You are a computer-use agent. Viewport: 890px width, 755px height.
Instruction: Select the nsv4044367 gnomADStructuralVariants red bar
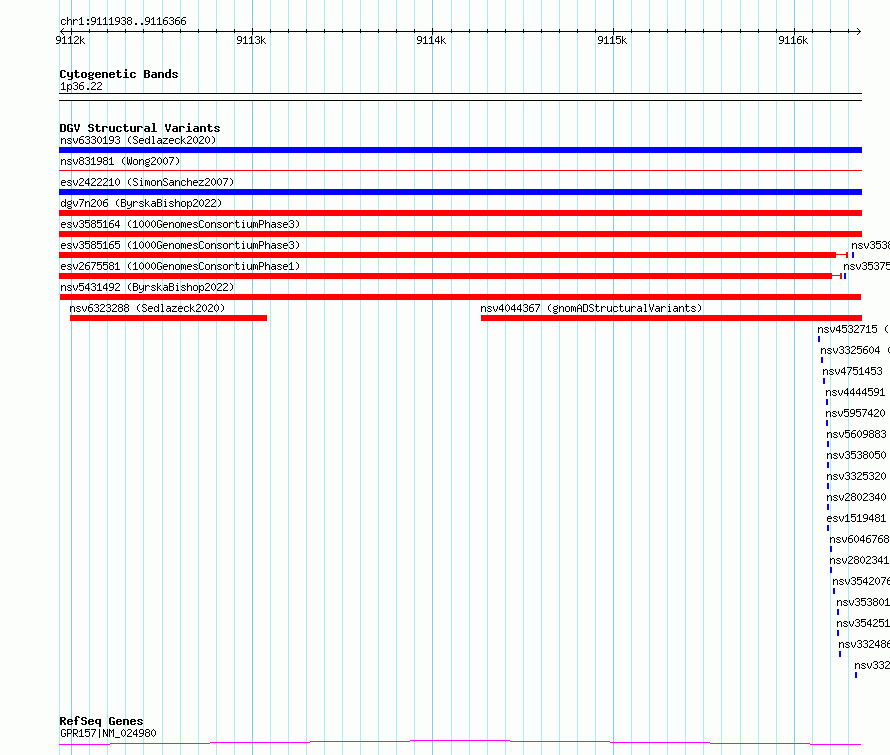click(671, 318)
